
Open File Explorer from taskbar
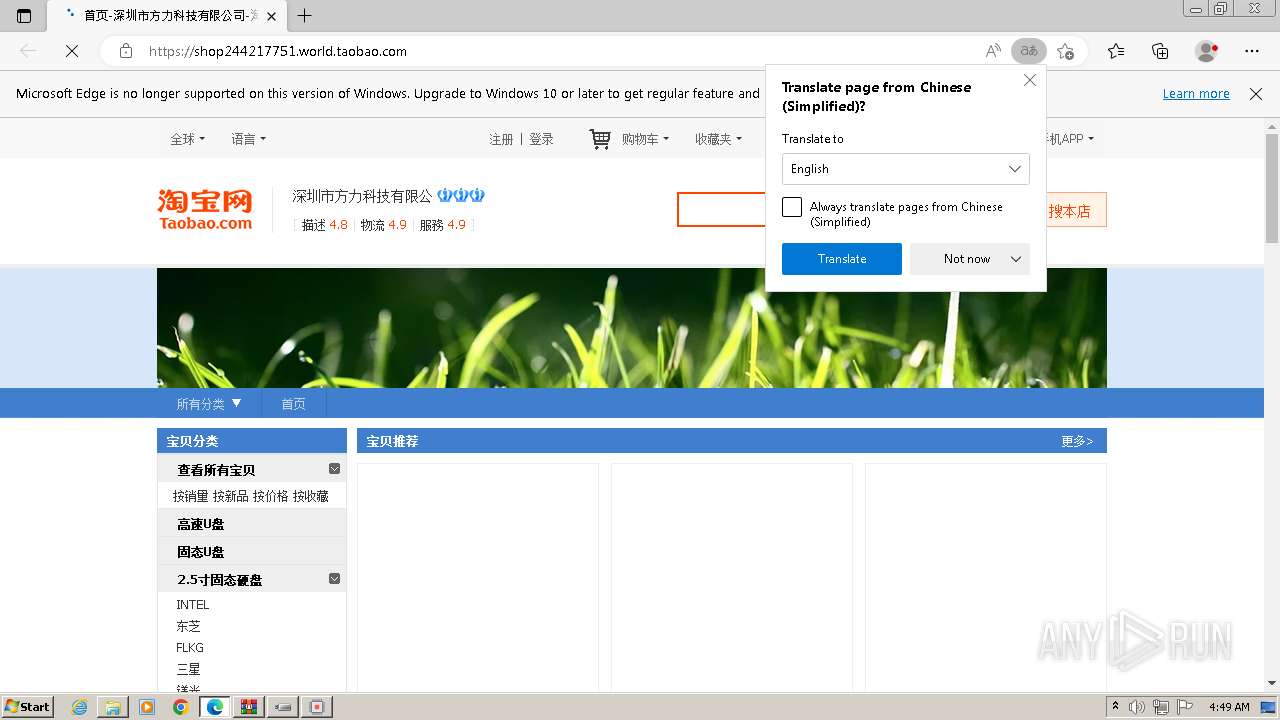tap(113, 707)
